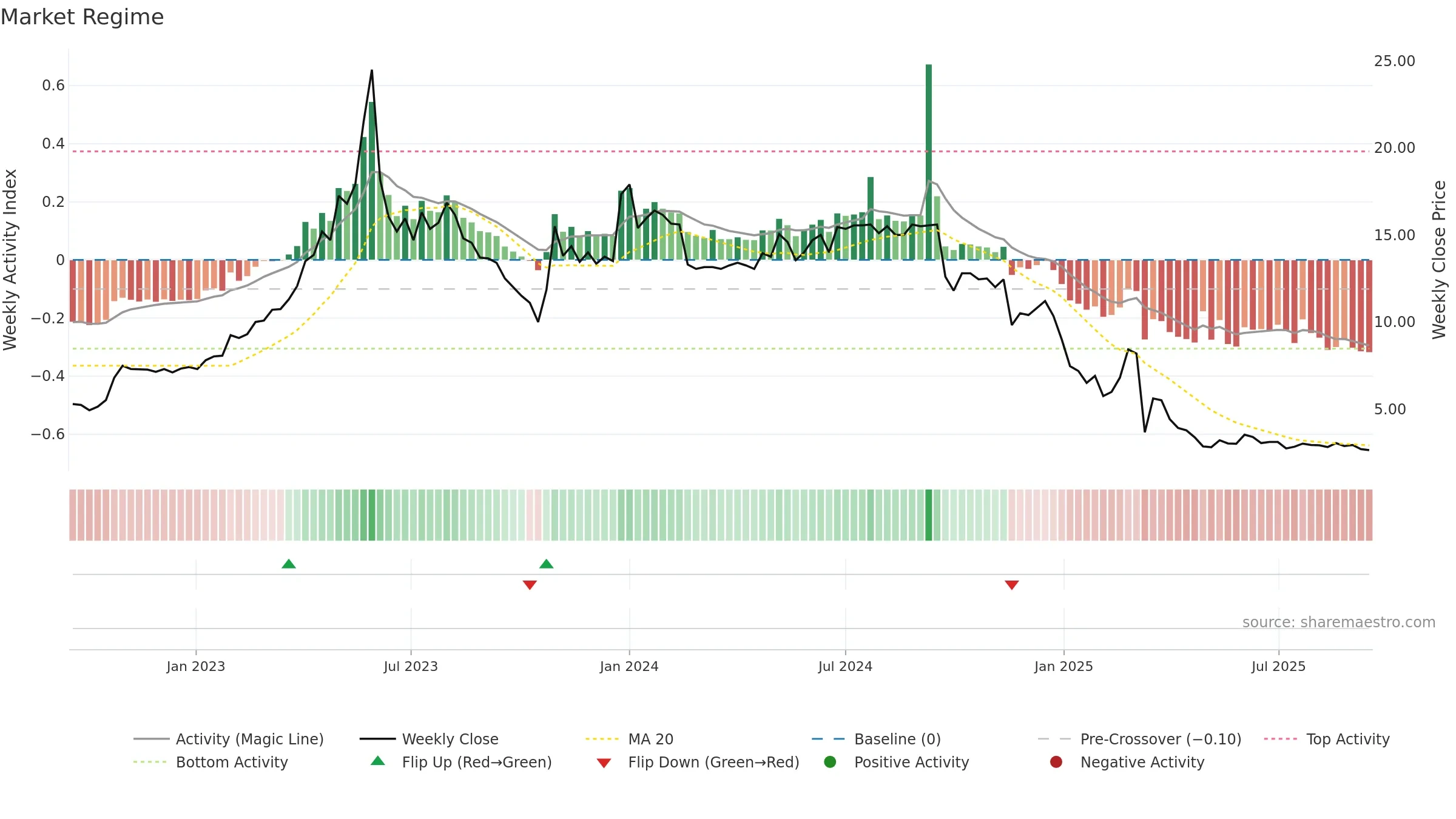The height and width of the screenshot is (819, 1456).
Task: Click the Jul 2023 axis label
Action: 411,666
